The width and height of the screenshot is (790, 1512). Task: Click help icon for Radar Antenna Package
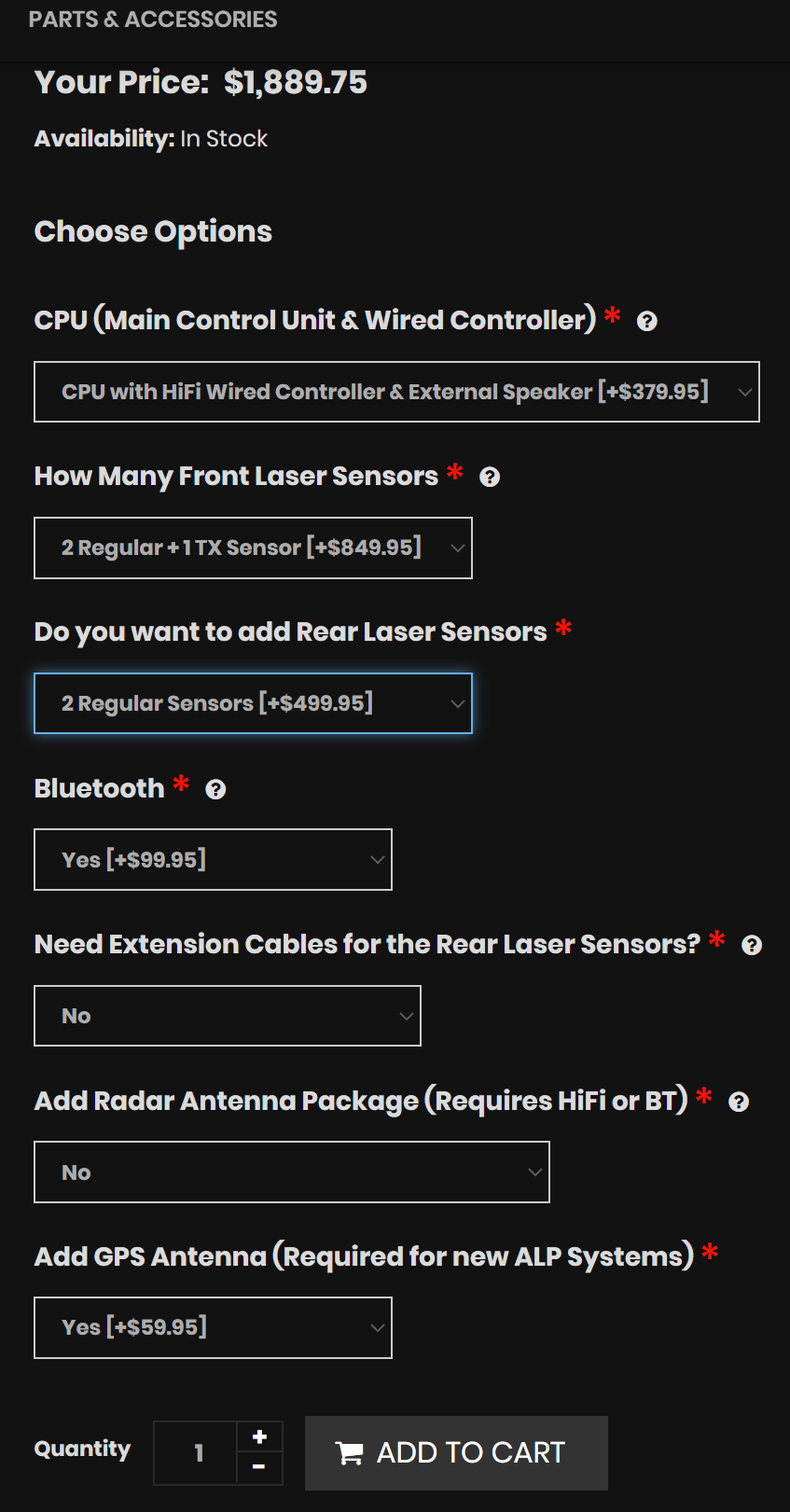coord(739,1103)
